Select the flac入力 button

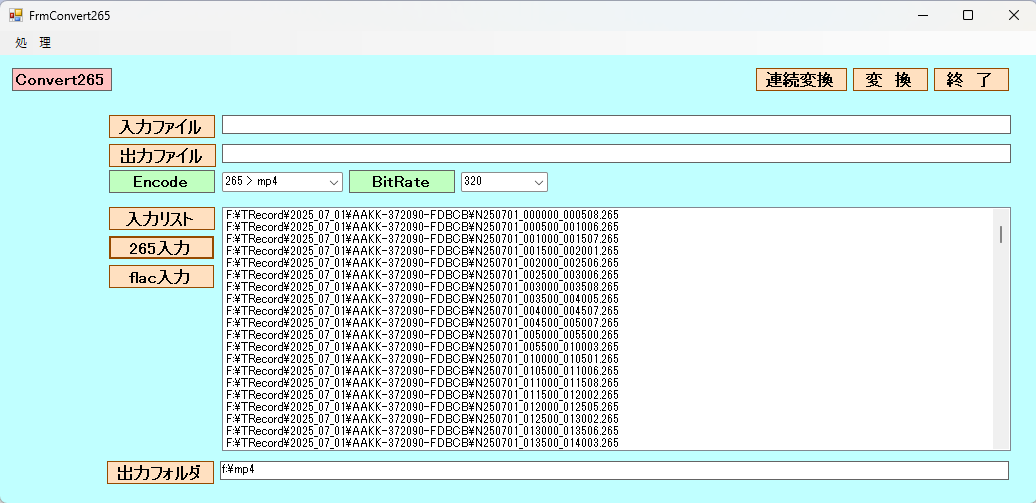pyautogui.click(x=161, y=277)
